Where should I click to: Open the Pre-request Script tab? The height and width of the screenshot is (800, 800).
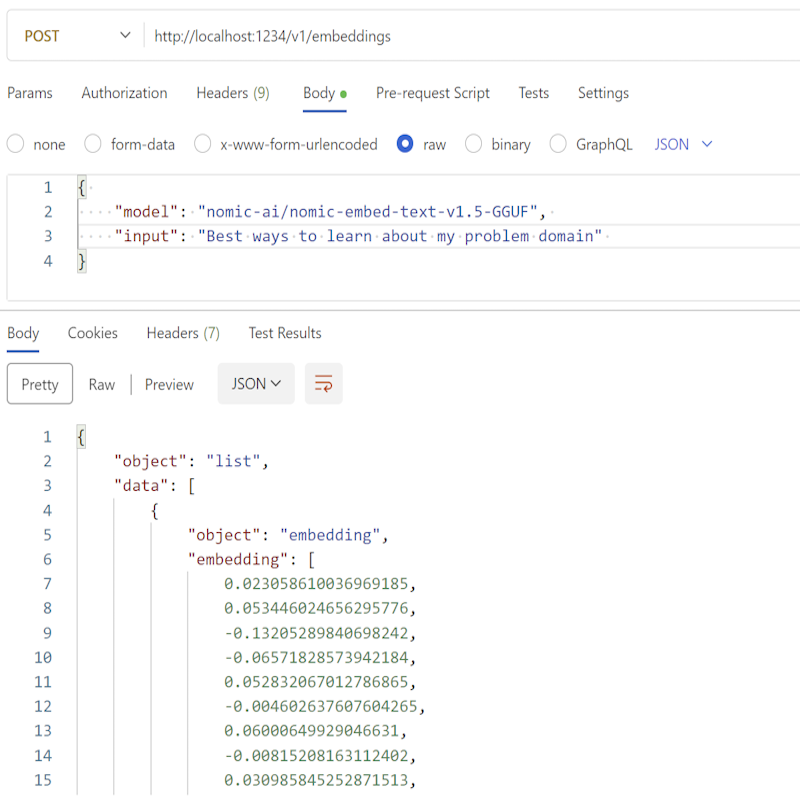point(433,93)
